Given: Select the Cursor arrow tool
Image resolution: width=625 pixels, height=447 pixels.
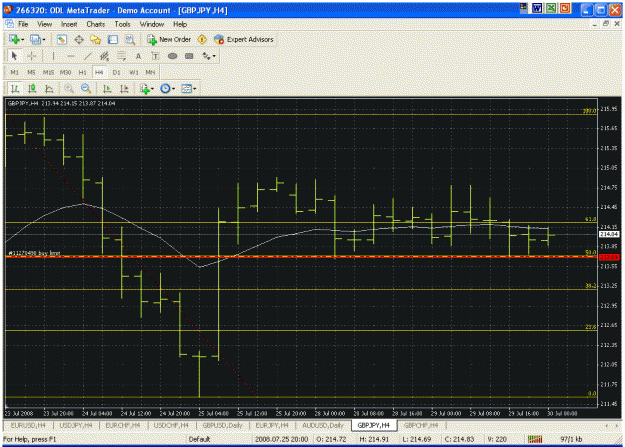Looking at the screenshot, I should [x=14, y=56].
